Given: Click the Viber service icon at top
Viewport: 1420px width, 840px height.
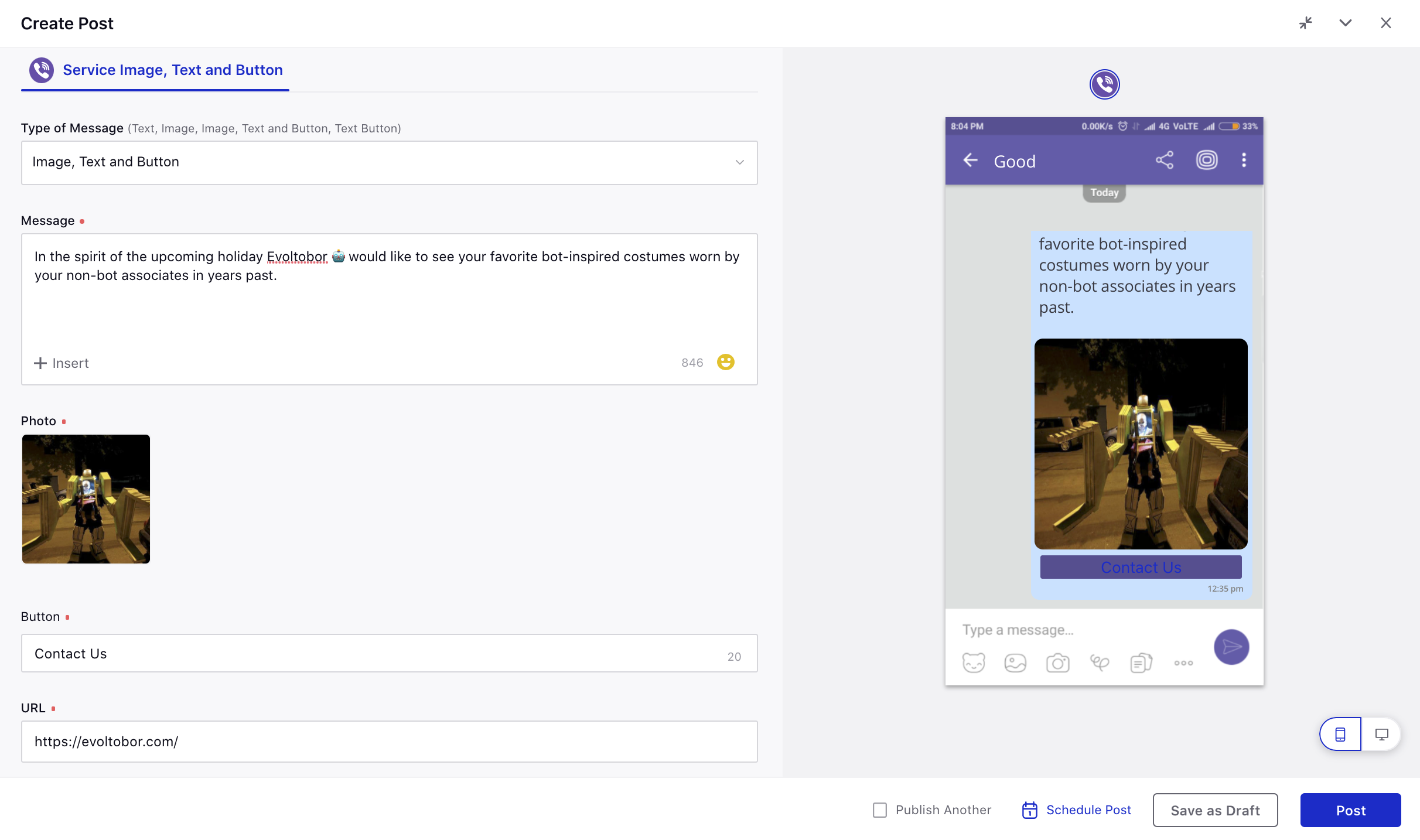Looking at the screenshot, I should tap(42, 69).
